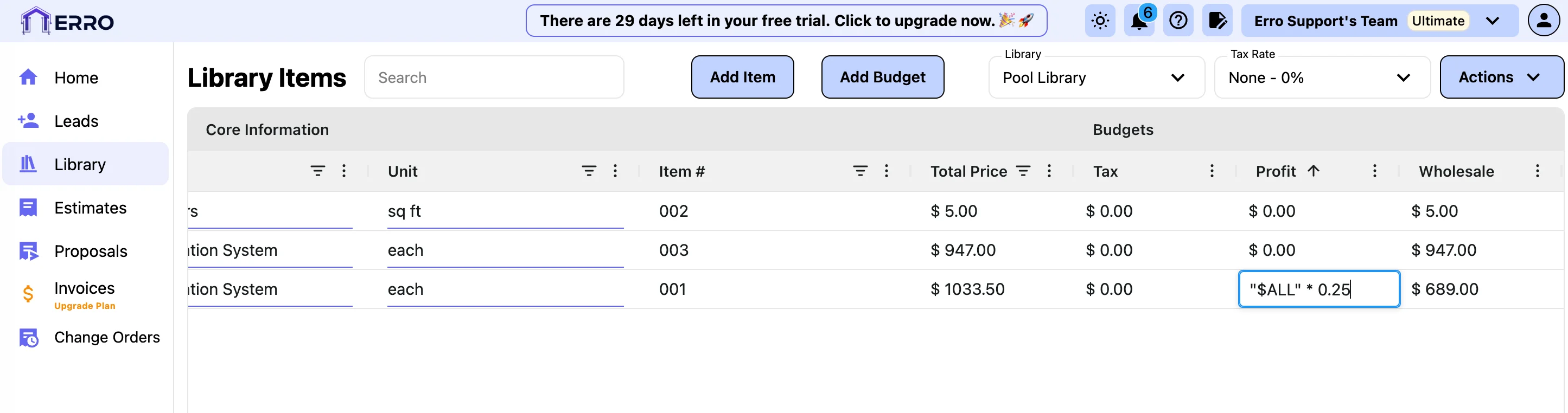Open the Pool Library dropdown
1568x413 pixels.
pos(1095,78)
